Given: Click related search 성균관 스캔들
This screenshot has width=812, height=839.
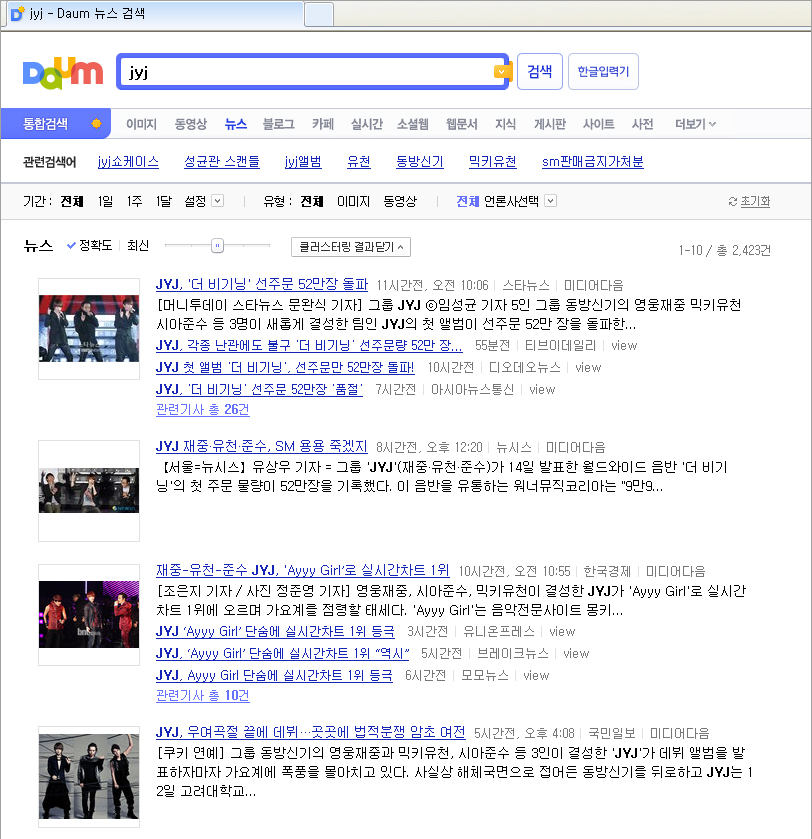Looking at the screenshot, I should [x=221, y=162].
